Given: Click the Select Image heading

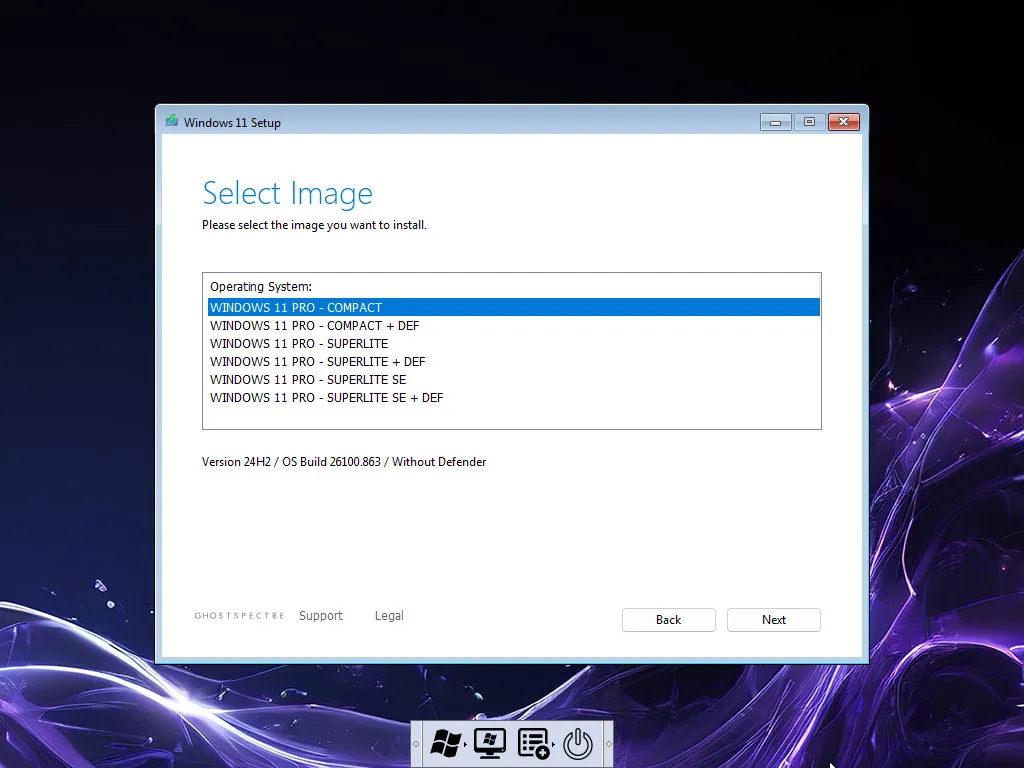Looking at the screenshot, I should coord(287,193).
